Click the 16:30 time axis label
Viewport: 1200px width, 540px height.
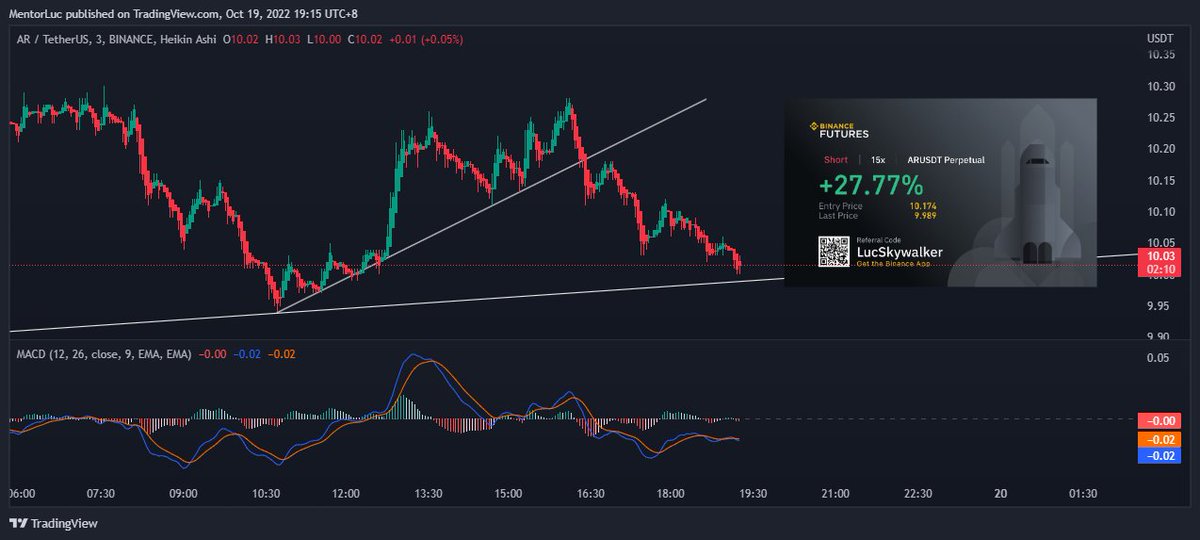(590, 493)
